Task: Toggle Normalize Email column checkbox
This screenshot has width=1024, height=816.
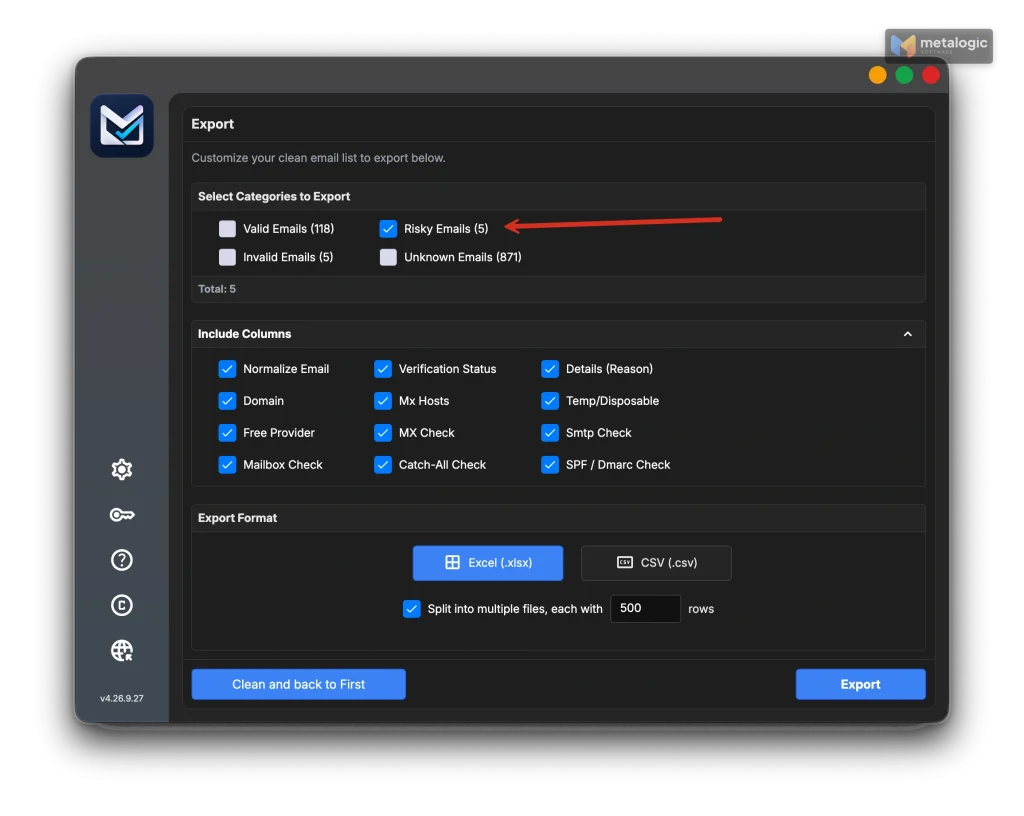Action: tap(227, 369)
